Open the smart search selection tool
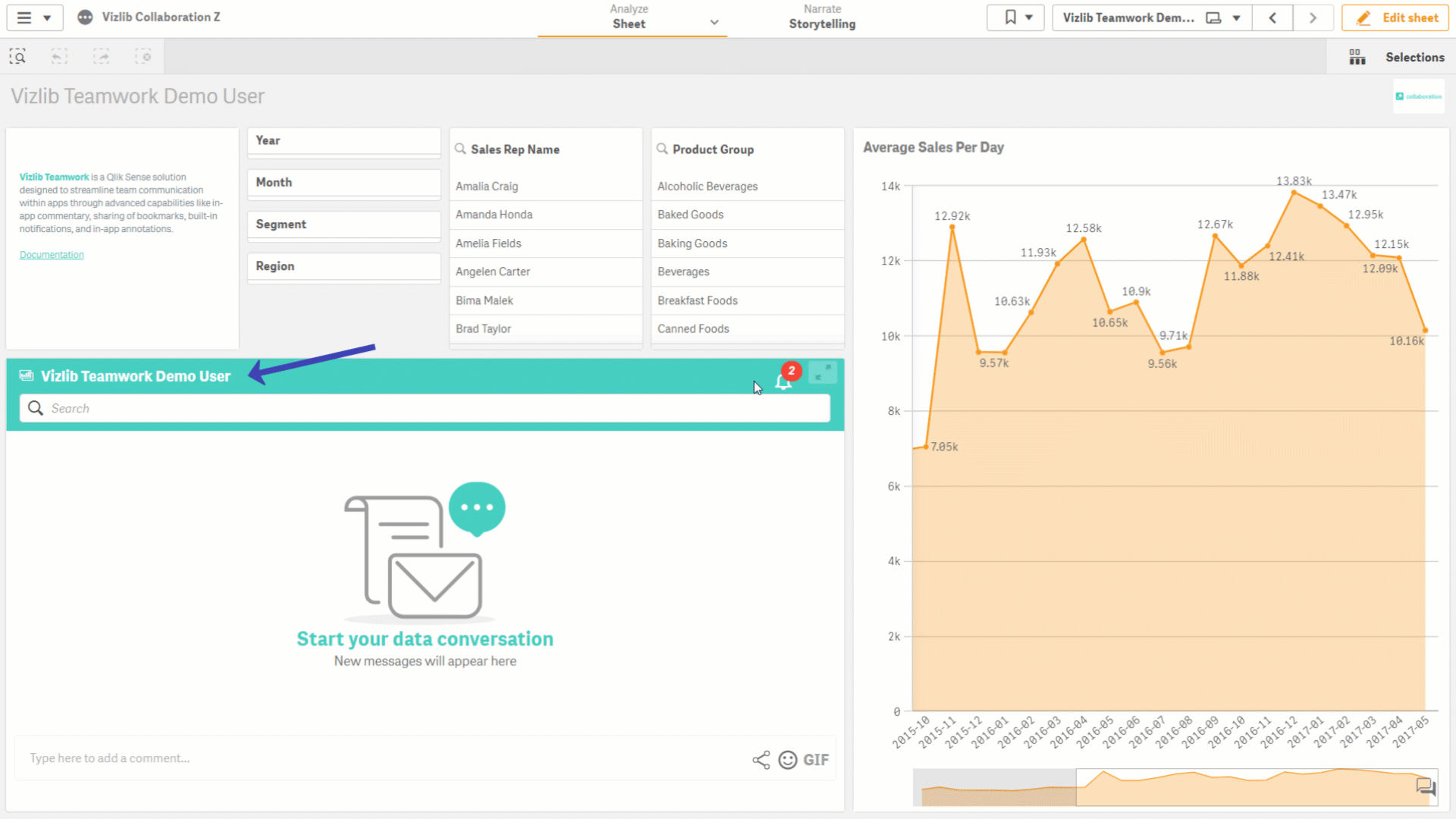Screen dimensions: 1456x819 17,57
